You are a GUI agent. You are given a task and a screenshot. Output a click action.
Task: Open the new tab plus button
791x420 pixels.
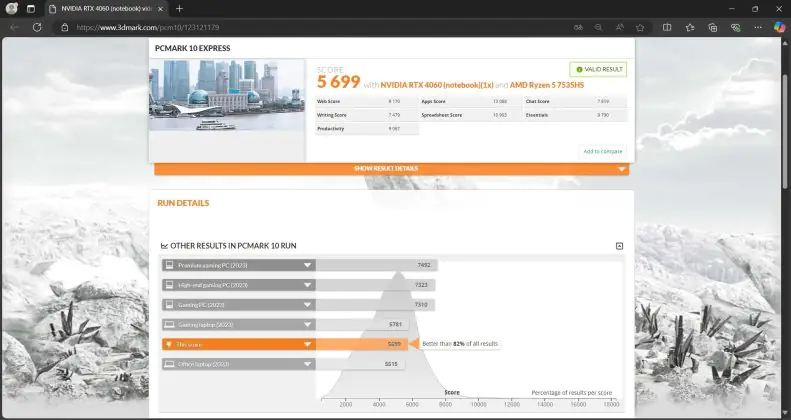(180, 9)
